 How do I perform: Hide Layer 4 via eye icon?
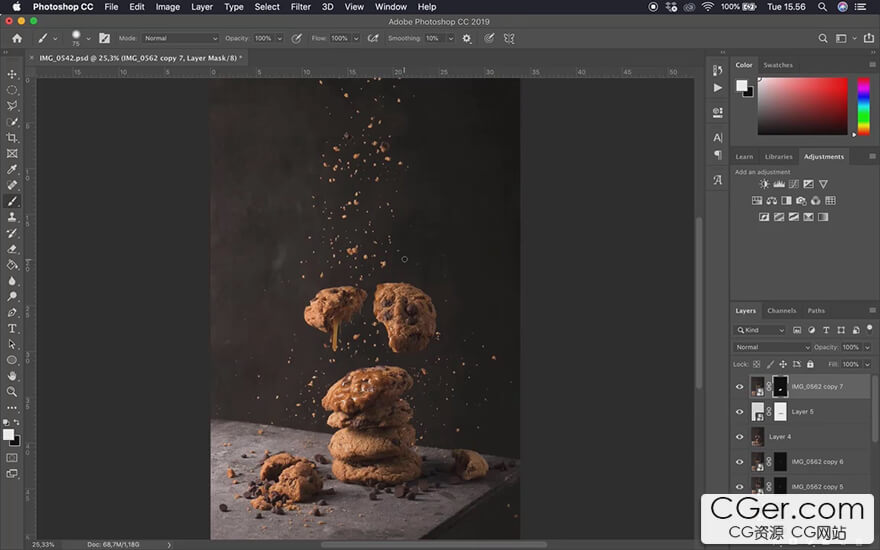pyautogui.click(x=739, y=437)
